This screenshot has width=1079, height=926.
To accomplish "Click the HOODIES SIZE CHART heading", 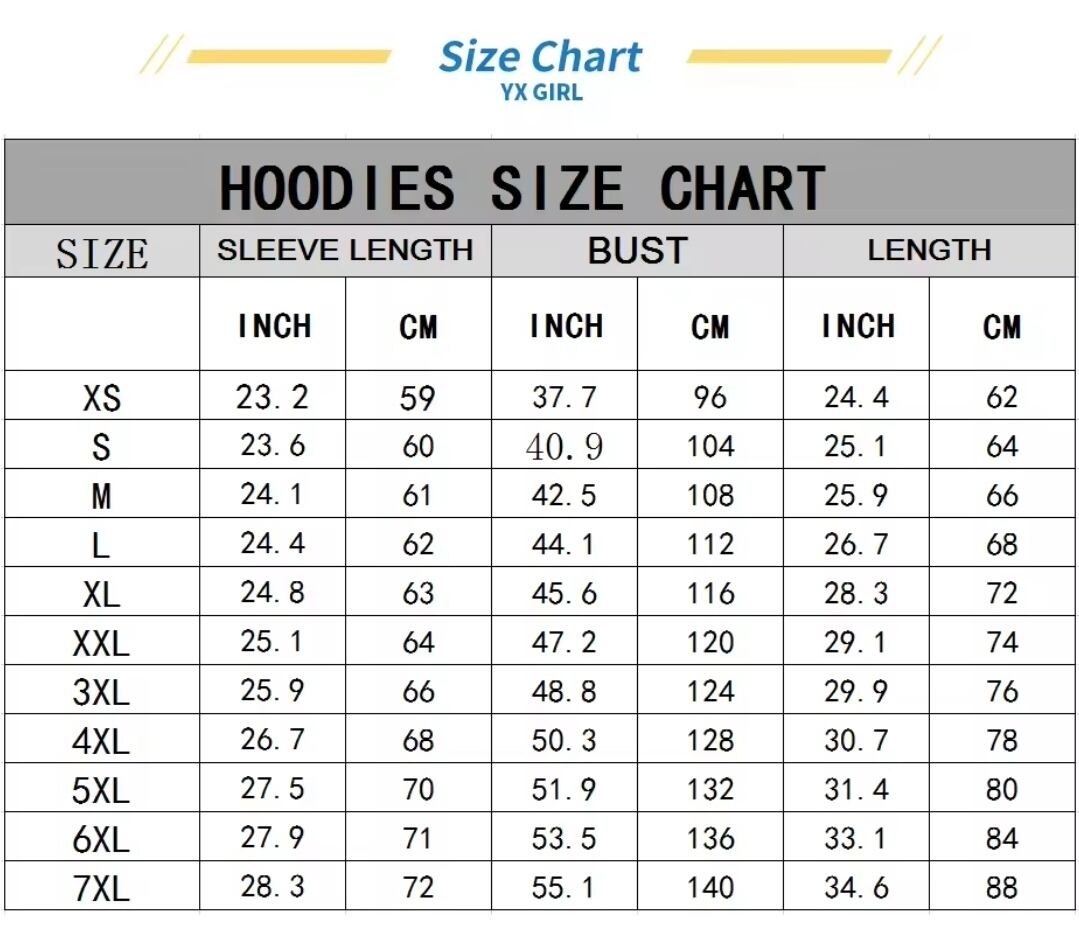I will click(522, 187).
